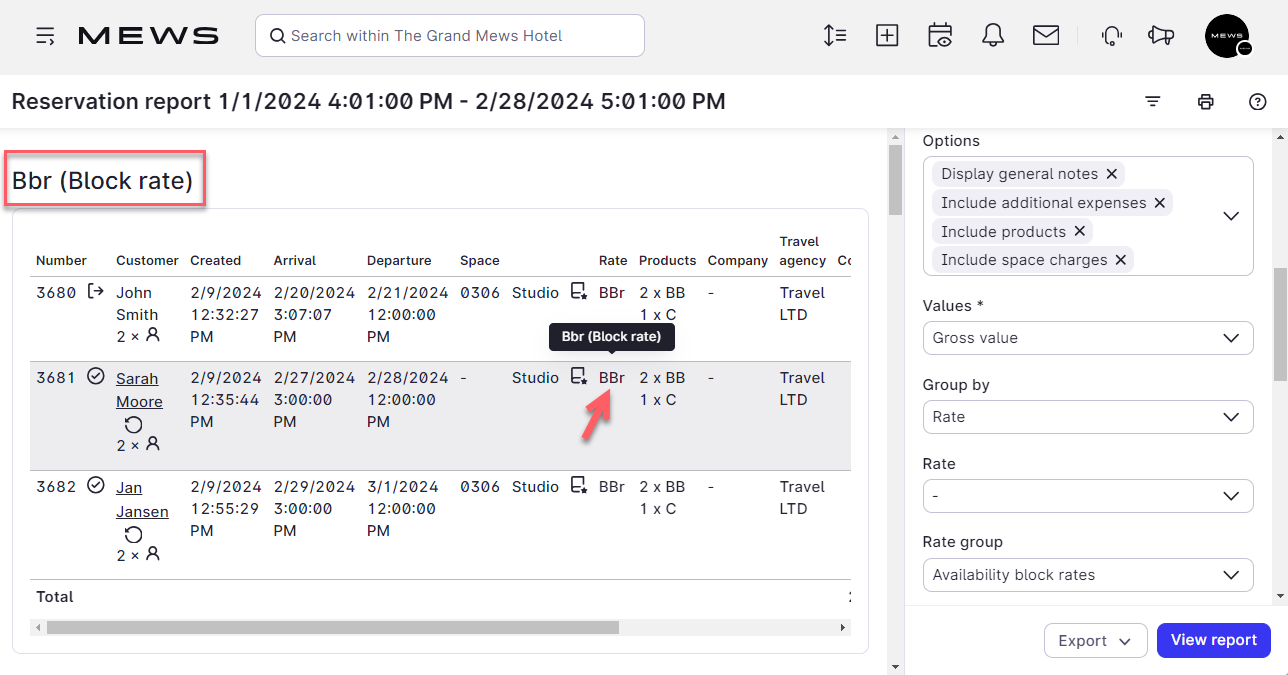
Task: Remove the Include products option
Action: [1080, 232]
